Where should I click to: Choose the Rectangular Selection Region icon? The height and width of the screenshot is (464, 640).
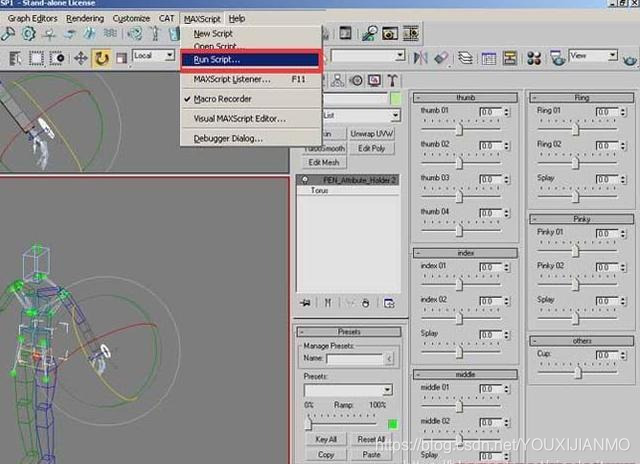point(36,58)
